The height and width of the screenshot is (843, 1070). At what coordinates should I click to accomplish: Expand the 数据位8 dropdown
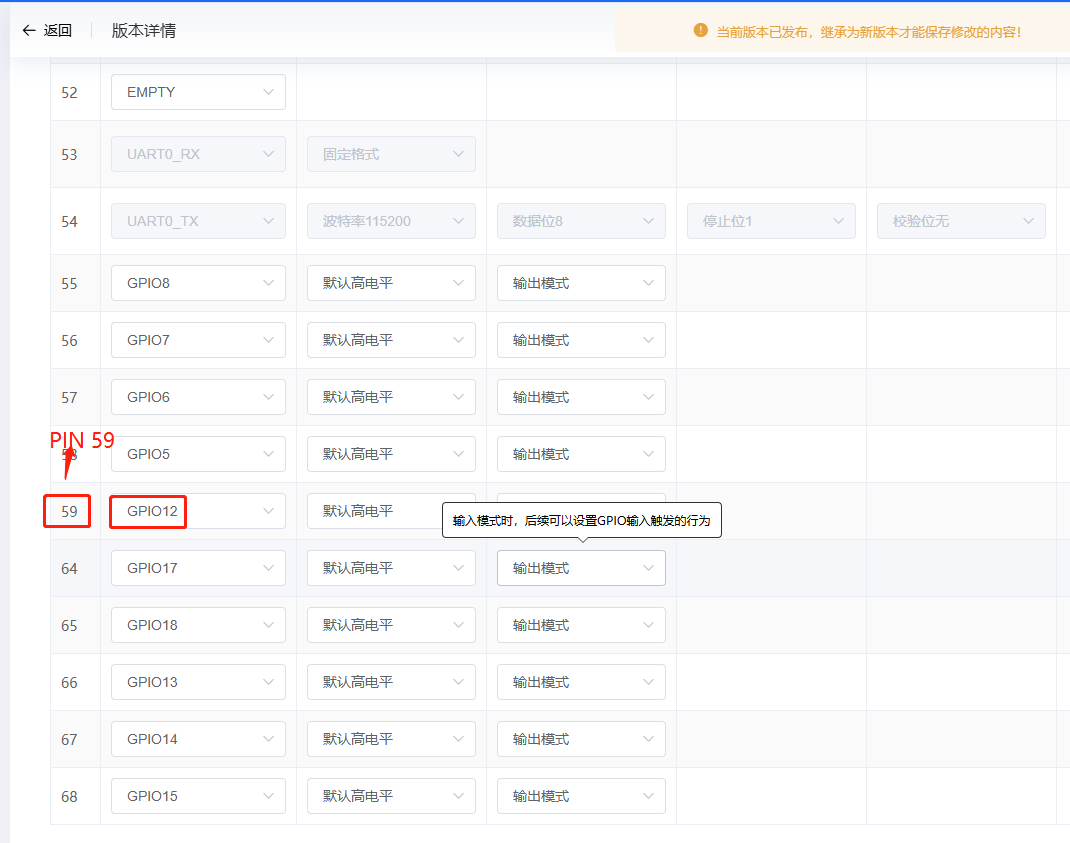coord(581,220)
